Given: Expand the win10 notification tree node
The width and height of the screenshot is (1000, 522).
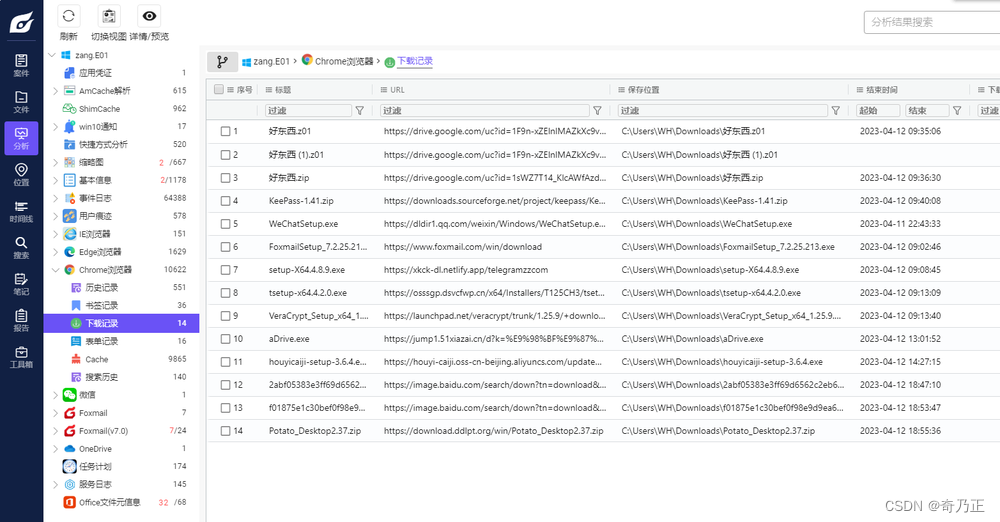Looking at the screenshot, I should point(55,126).
